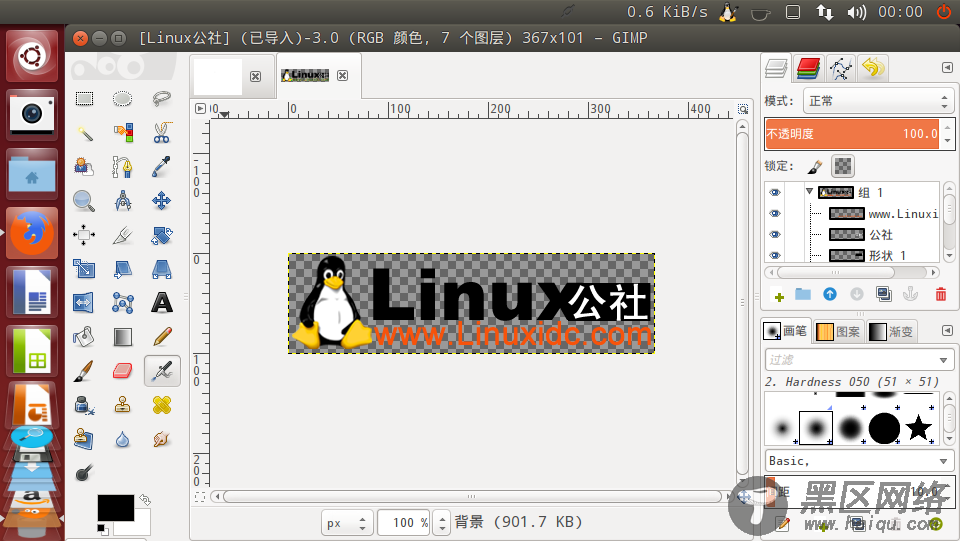960x541 pixels.
Task: Open the zoom percentage dropdown arrow
Action: [x=443, y=523]
